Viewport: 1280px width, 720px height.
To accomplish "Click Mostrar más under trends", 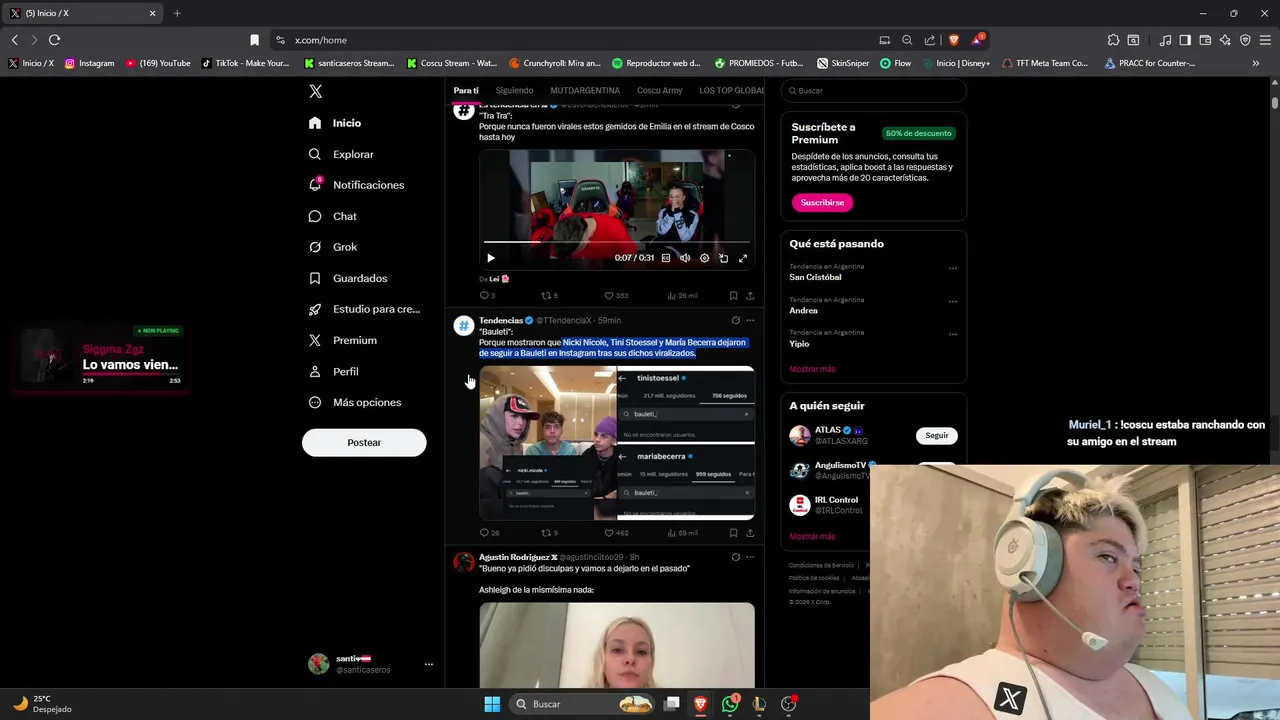I will tap(812, 369).
